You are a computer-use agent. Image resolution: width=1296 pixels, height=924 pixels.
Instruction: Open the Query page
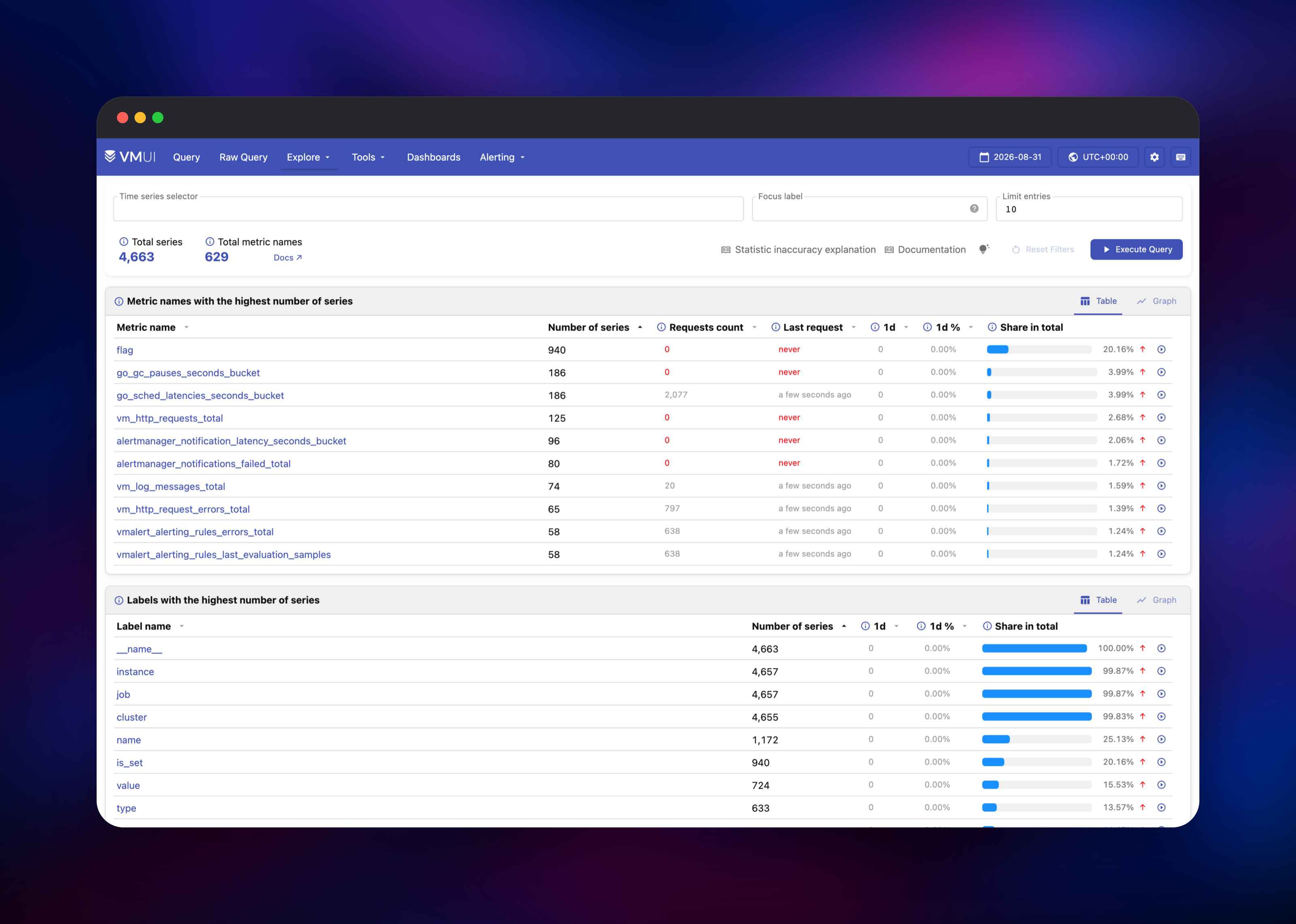pyautogui.click(x=187, y=157)
